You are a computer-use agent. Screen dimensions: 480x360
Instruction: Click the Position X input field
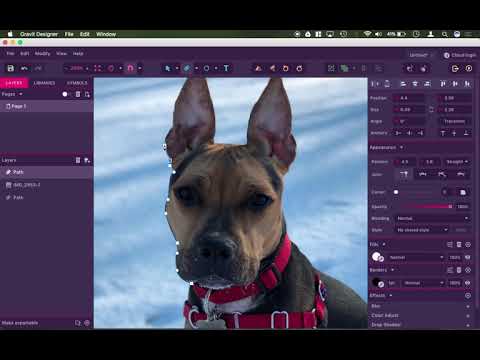(x=409, y=98)
